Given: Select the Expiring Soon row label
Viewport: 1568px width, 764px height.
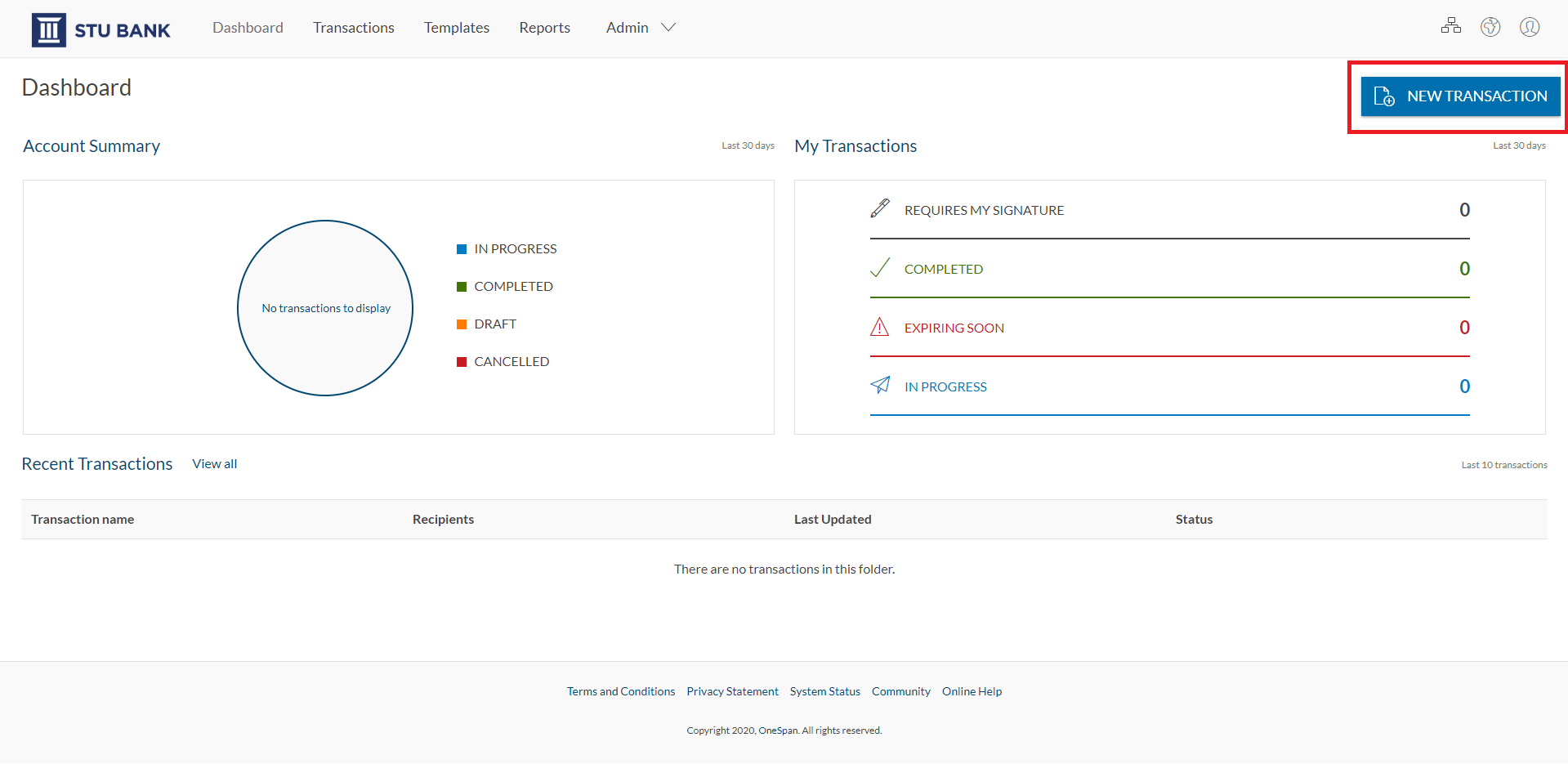Looking at the screenshot, I should coord(954,328).
